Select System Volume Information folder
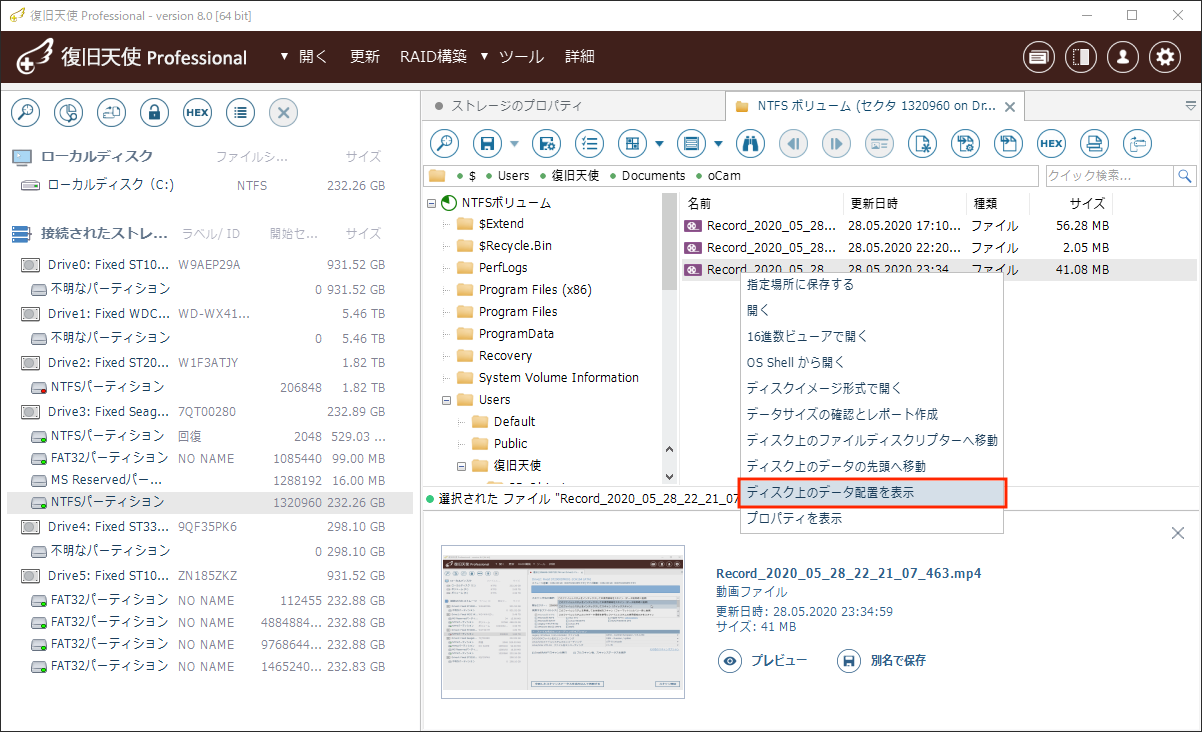The height and width of the screenshot is (732, 1202). 558,378
